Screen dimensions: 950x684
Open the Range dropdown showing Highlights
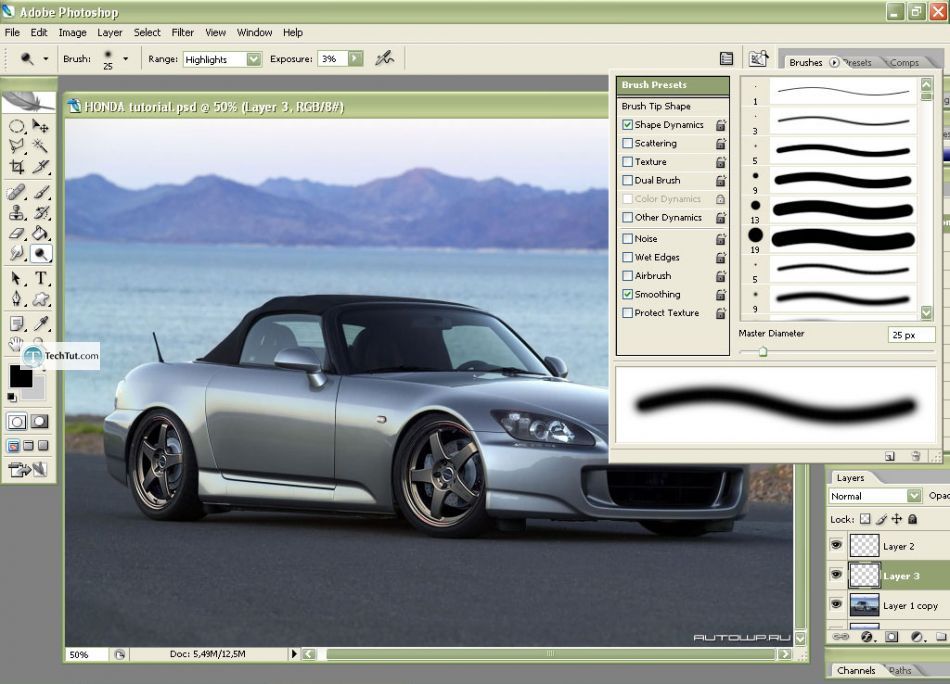(253, 59)
